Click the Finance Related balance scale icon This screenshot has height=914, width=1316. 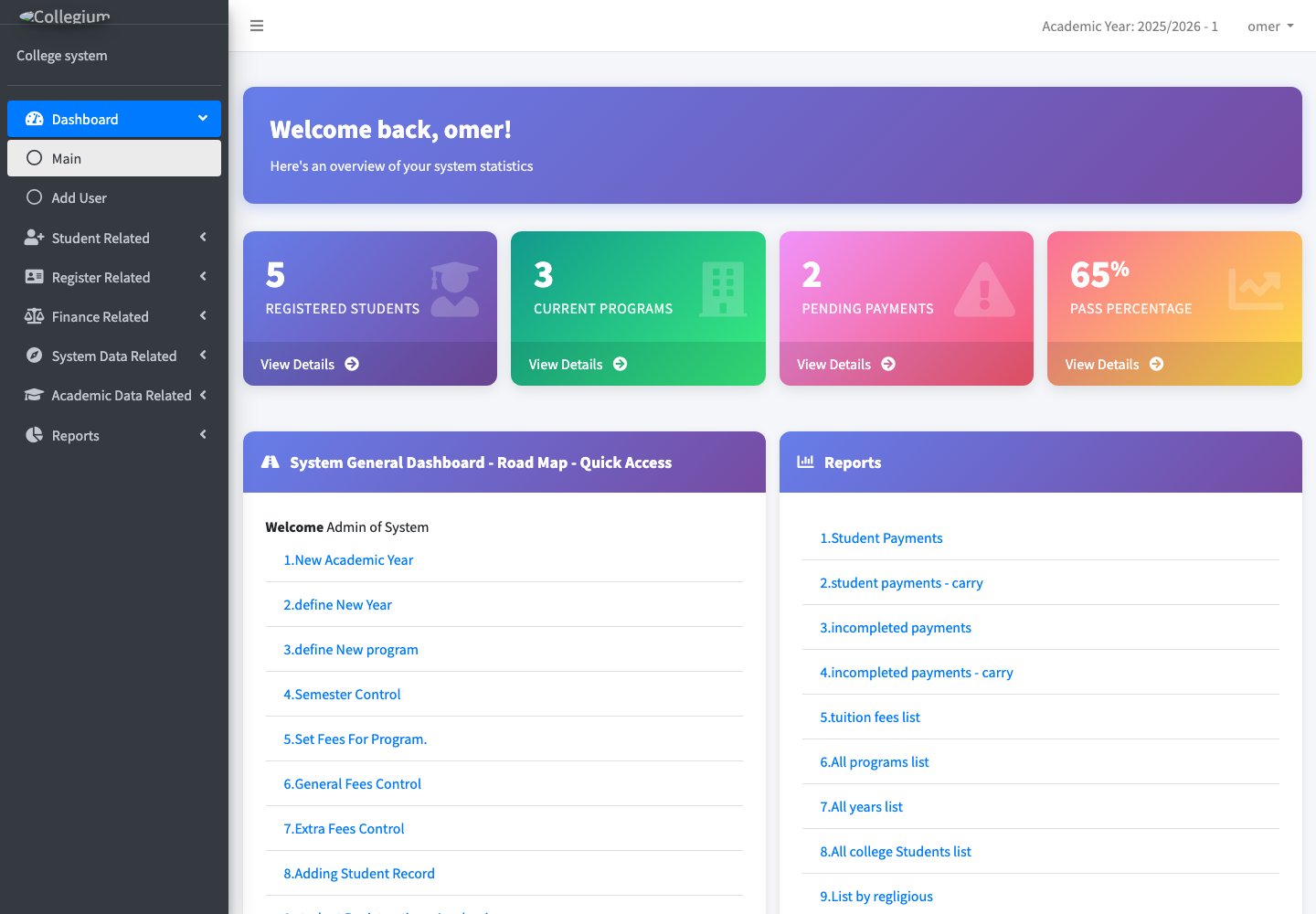click(x=35, y=316)
